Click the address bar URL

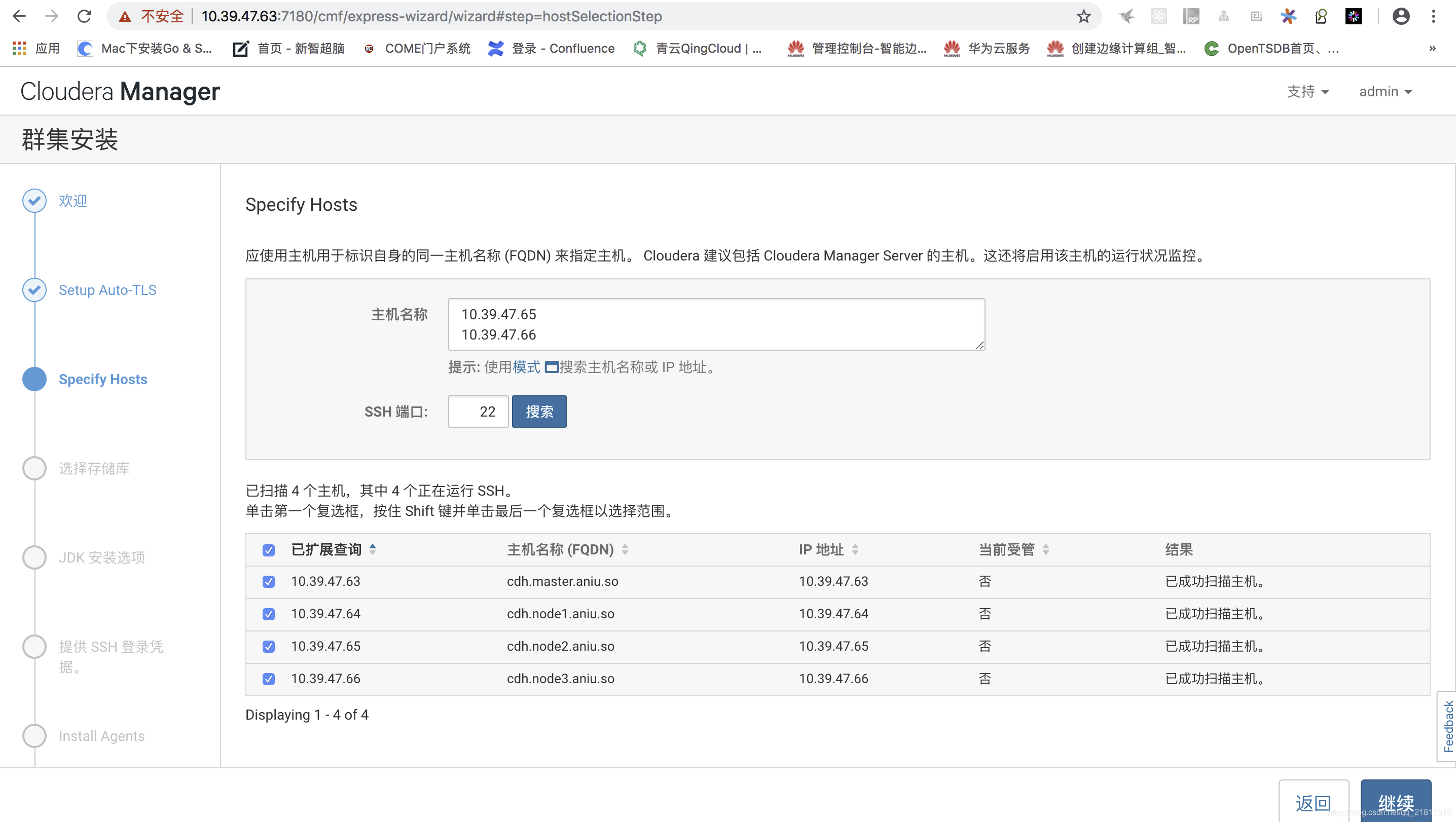coord(431,16)
